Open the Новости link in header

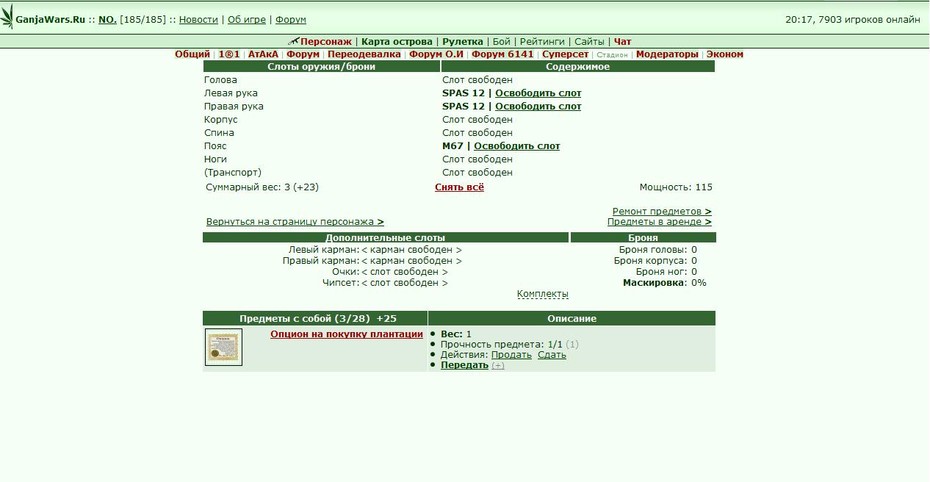pyautogui.click(x=199, y=20)
